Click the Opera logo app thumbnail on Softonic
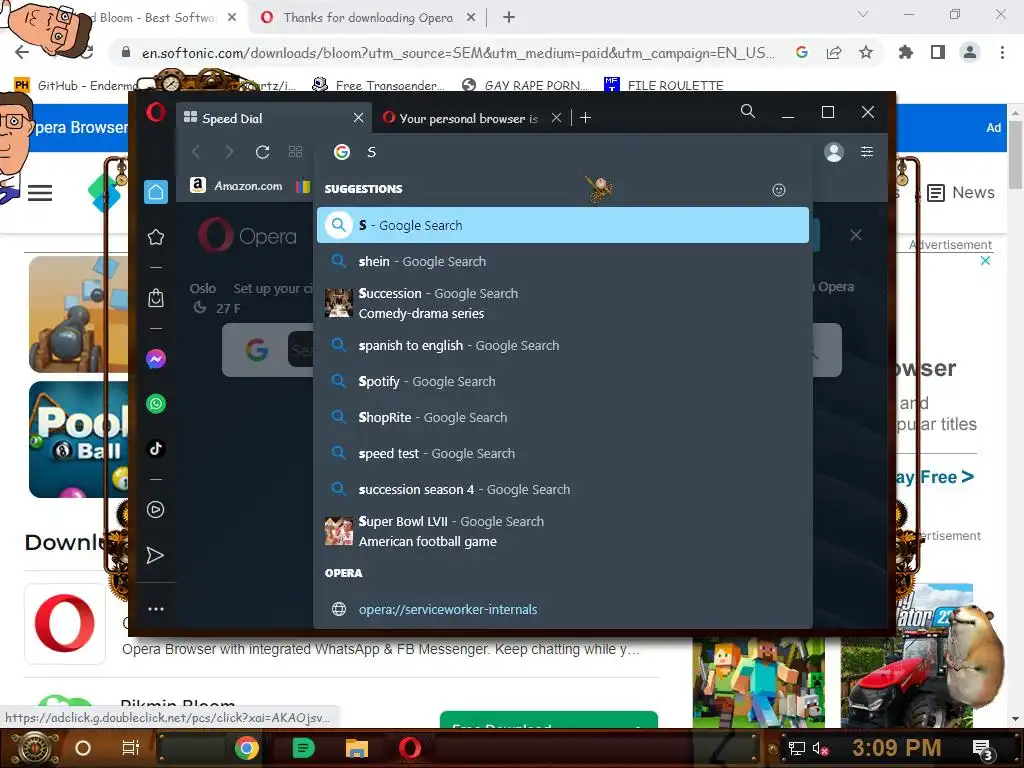 tap(65, 623)
